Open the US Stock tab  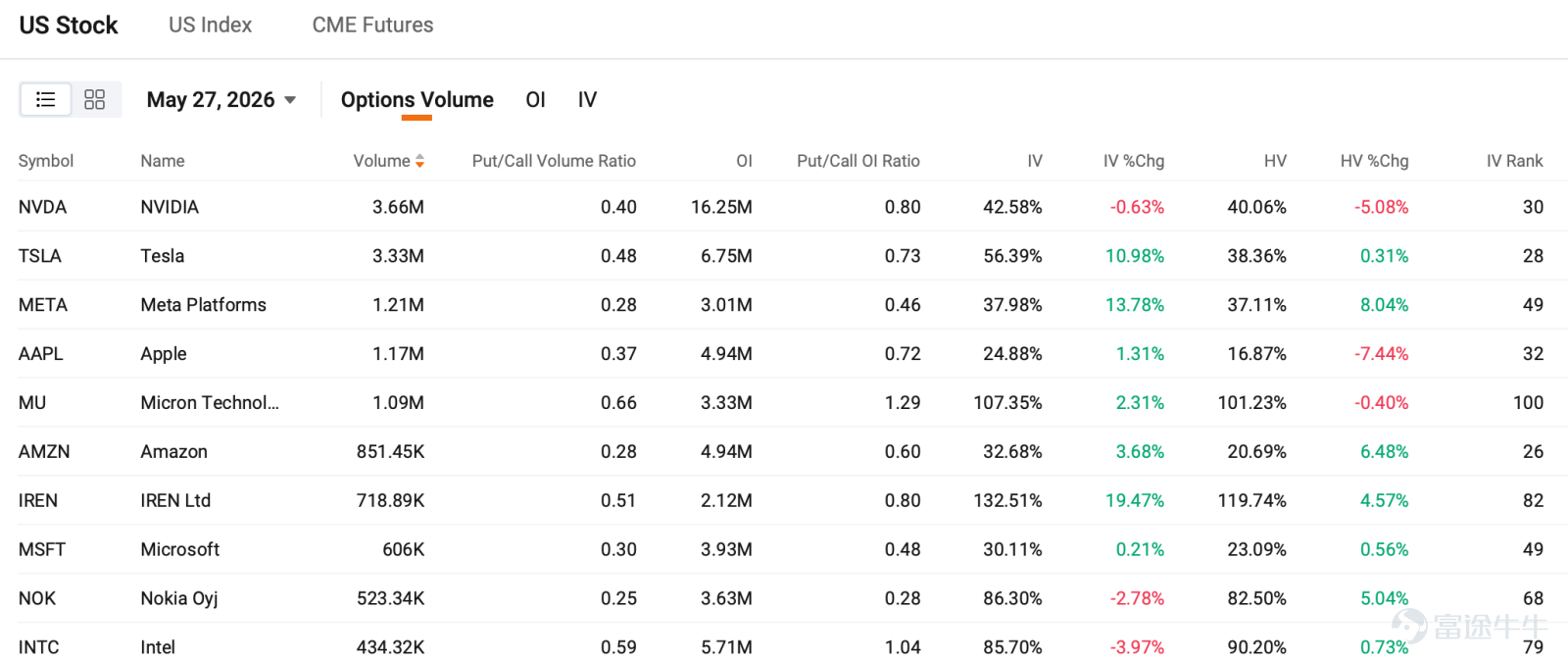69,25
